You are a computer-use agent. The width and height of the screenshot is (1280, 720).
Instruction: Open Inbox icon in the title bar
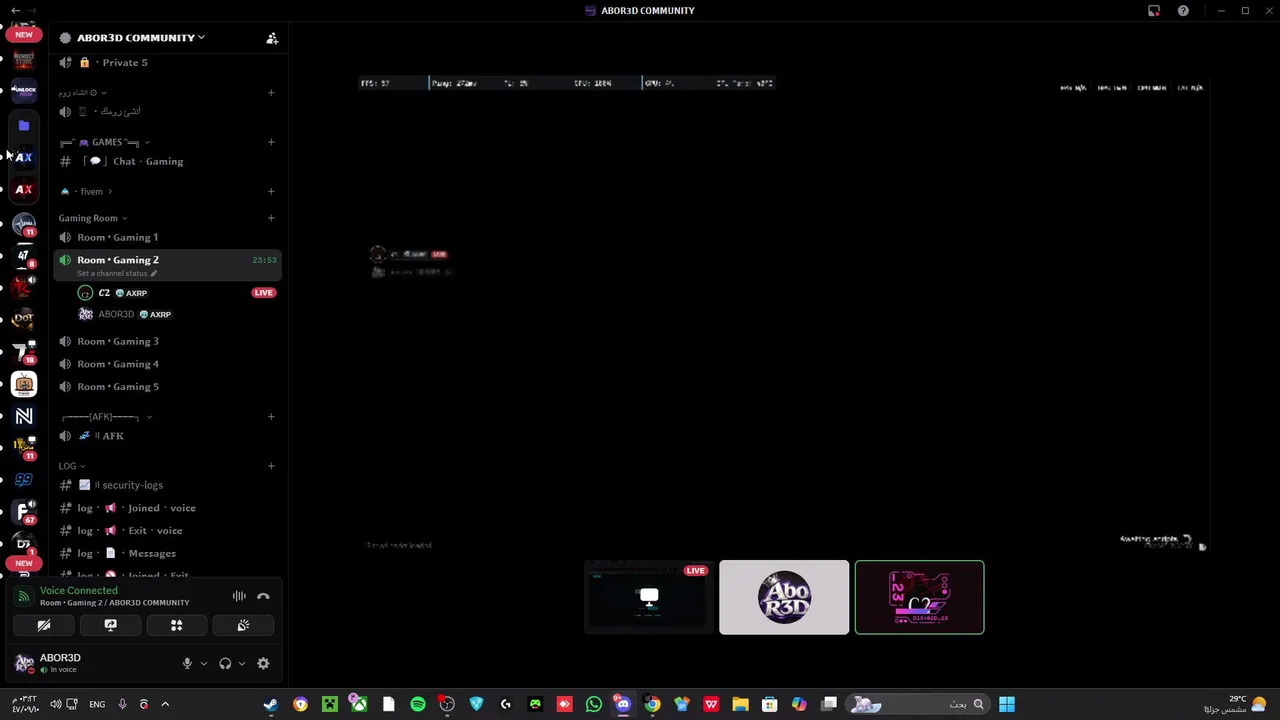(x=1154, y=11)
